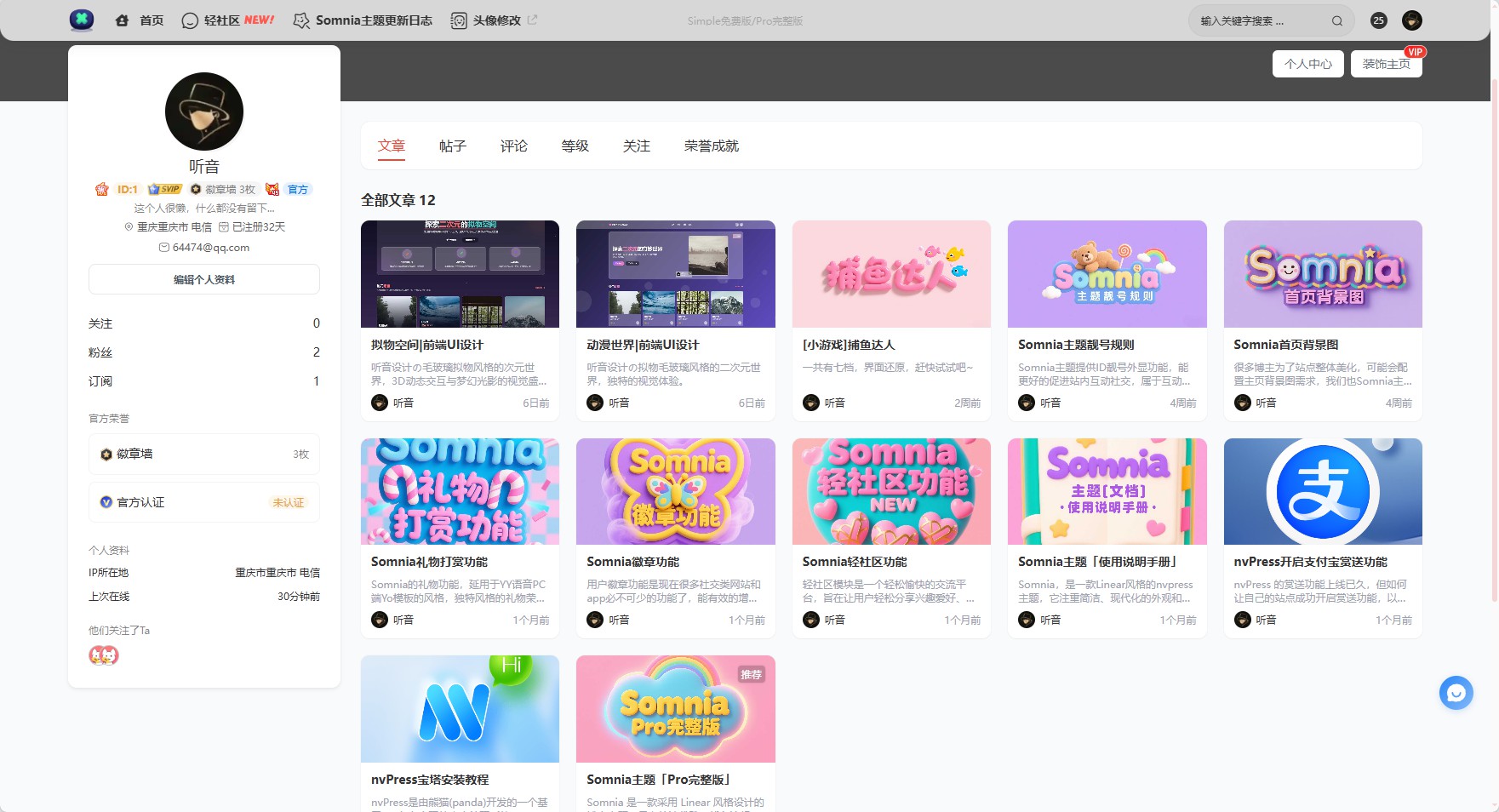Click the 官方 badge on the profile

[x=298, y=190]
